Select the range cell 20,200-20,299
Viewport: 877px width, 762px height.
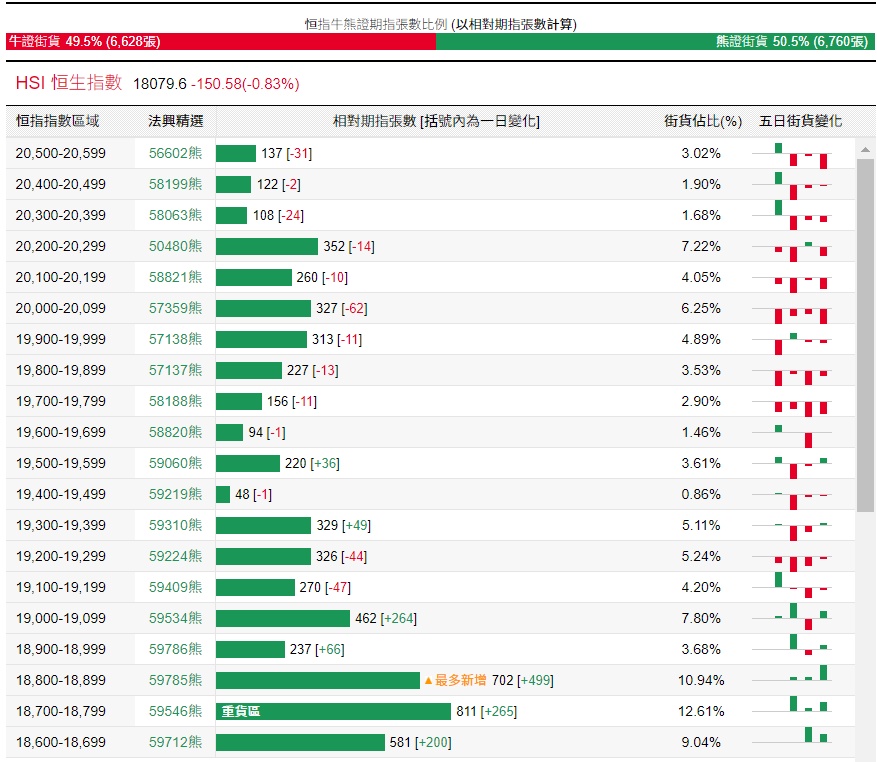(60, 246)
